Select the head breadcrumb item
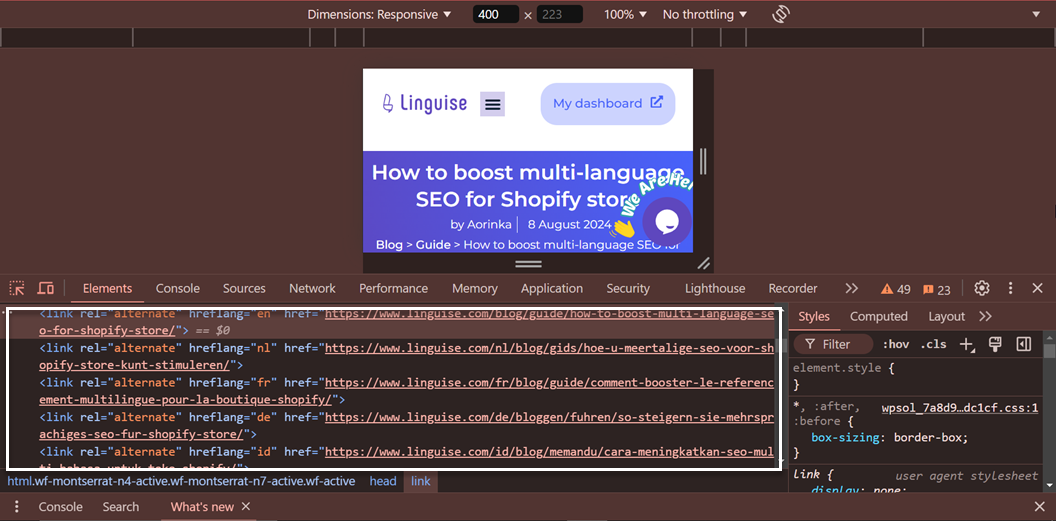Viewport: 1056px width, 521px height. 383,481
